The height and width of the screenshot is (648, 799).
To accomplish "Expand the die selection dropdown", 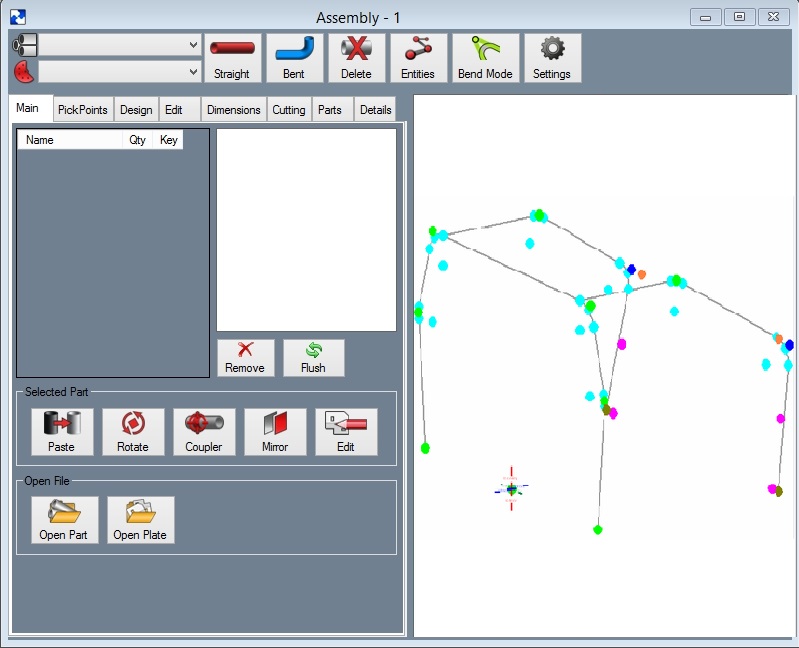I will click(120, 72).
